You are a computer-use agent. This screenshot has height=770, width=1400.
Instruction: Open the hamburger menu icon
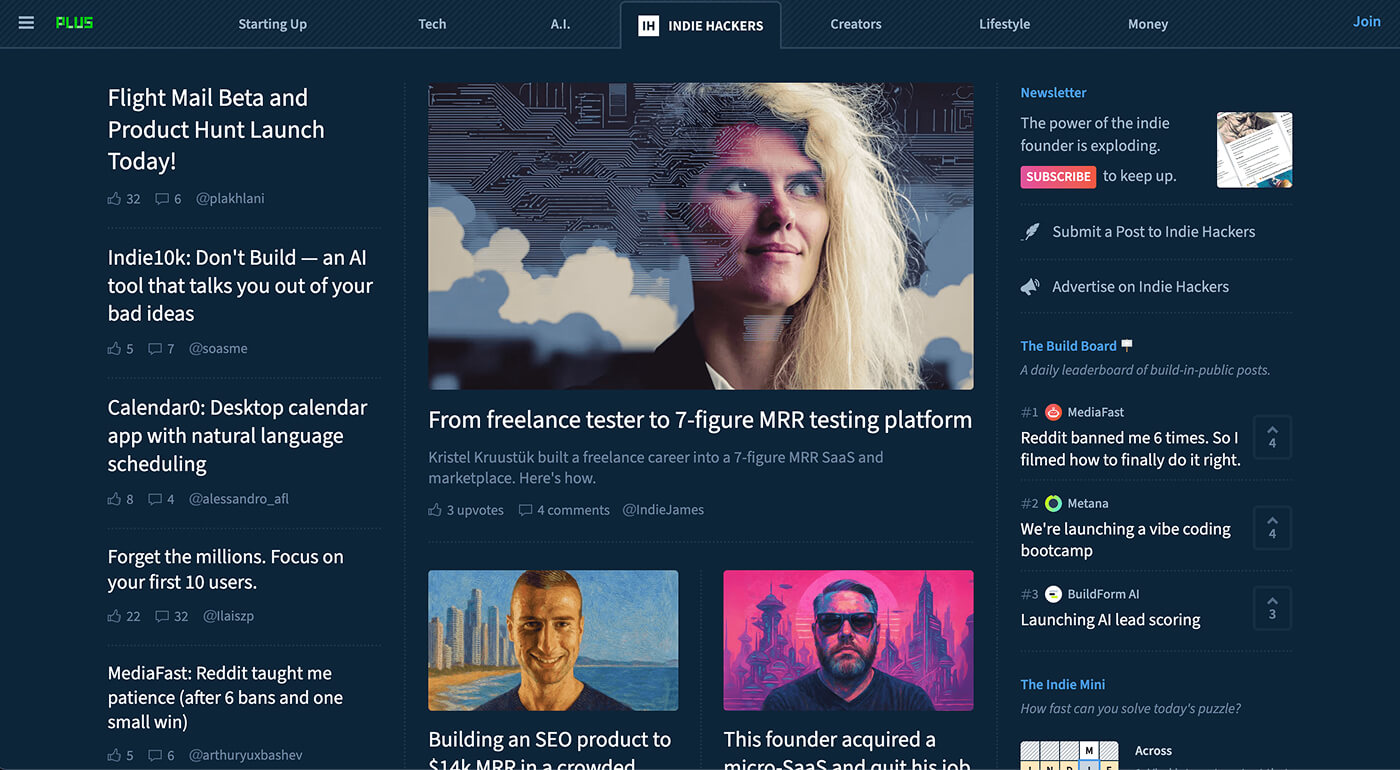coord(26,23)
